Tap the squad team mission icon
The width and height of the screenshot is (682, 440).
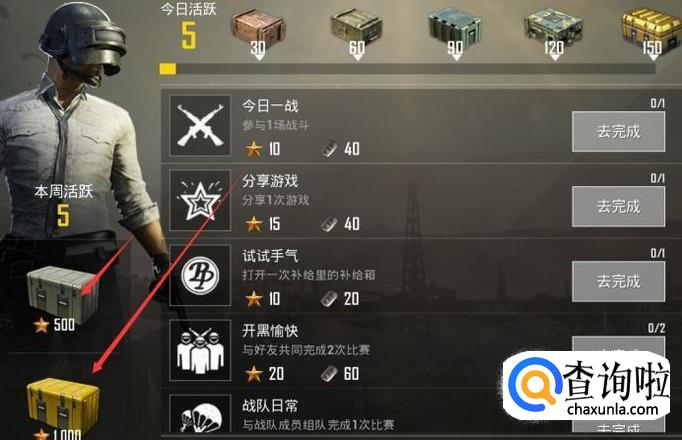coord(200,350)
